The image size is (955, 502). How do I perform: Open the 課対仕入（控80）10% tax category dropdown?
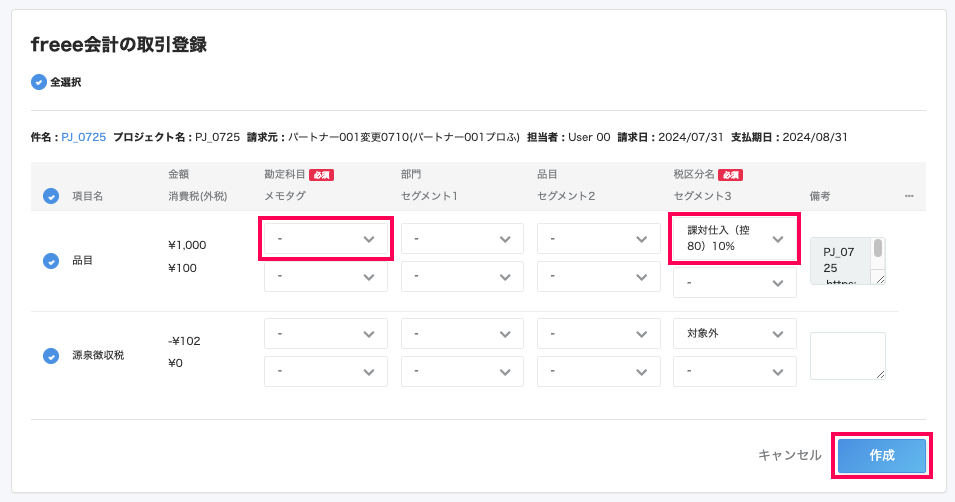coord(735,238)
